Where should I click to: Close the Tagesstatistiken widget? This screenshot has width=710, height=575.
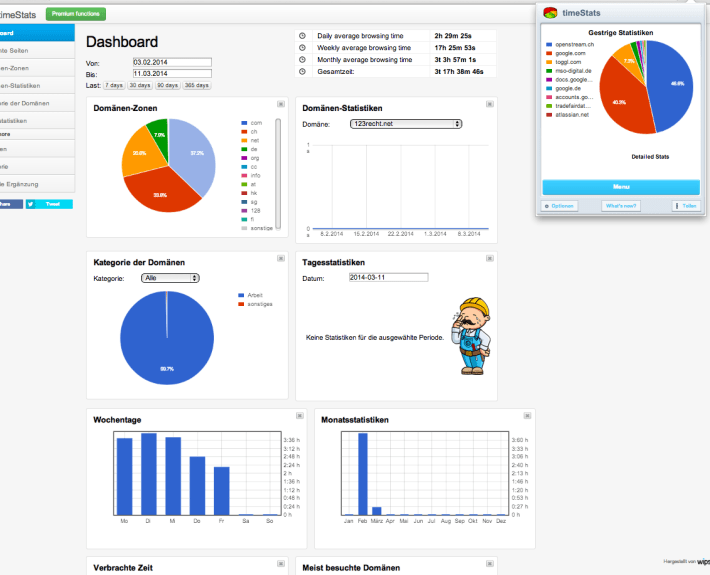(490, 258)
